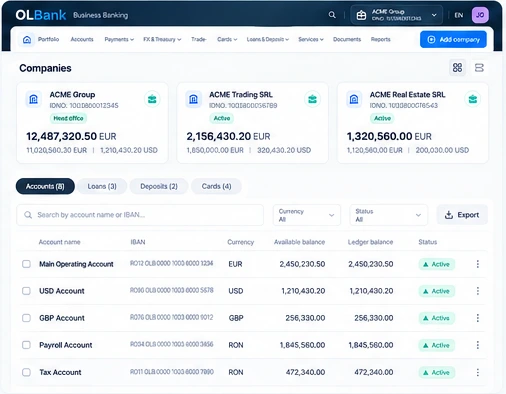Expand the Services menu

coord(311,39)
